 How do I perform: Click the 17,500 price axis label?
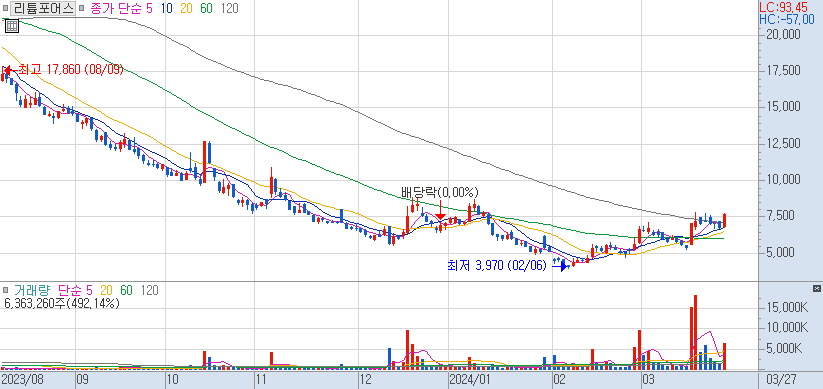pos(783,71)
